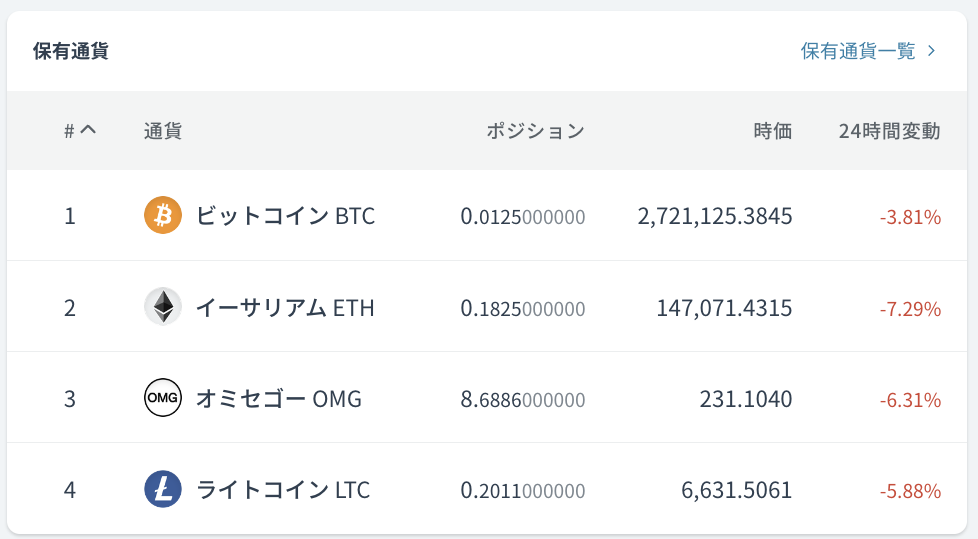Click the ETH -7.29% change value
978x539 pixels.
pos(910,309)
